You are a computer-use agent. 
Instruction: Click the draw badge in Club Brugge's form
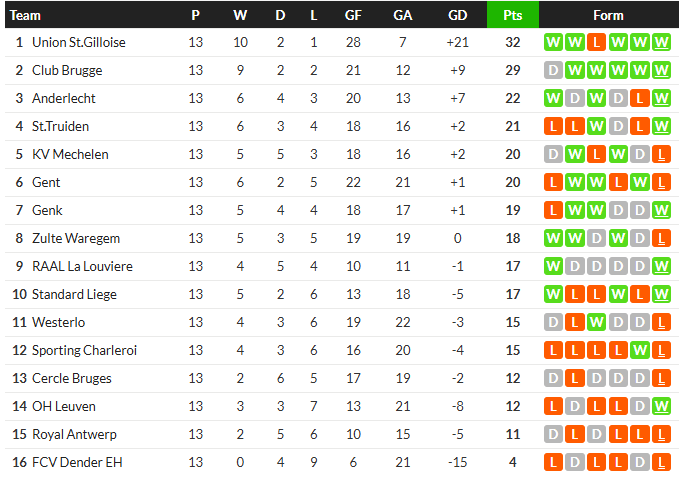(552, 71)
